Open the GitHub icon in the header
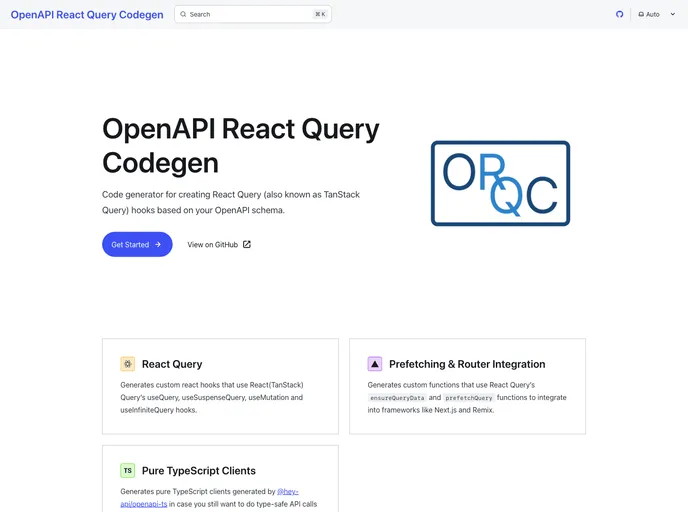This screenshot has height=512, width=688. pos(619,14)
